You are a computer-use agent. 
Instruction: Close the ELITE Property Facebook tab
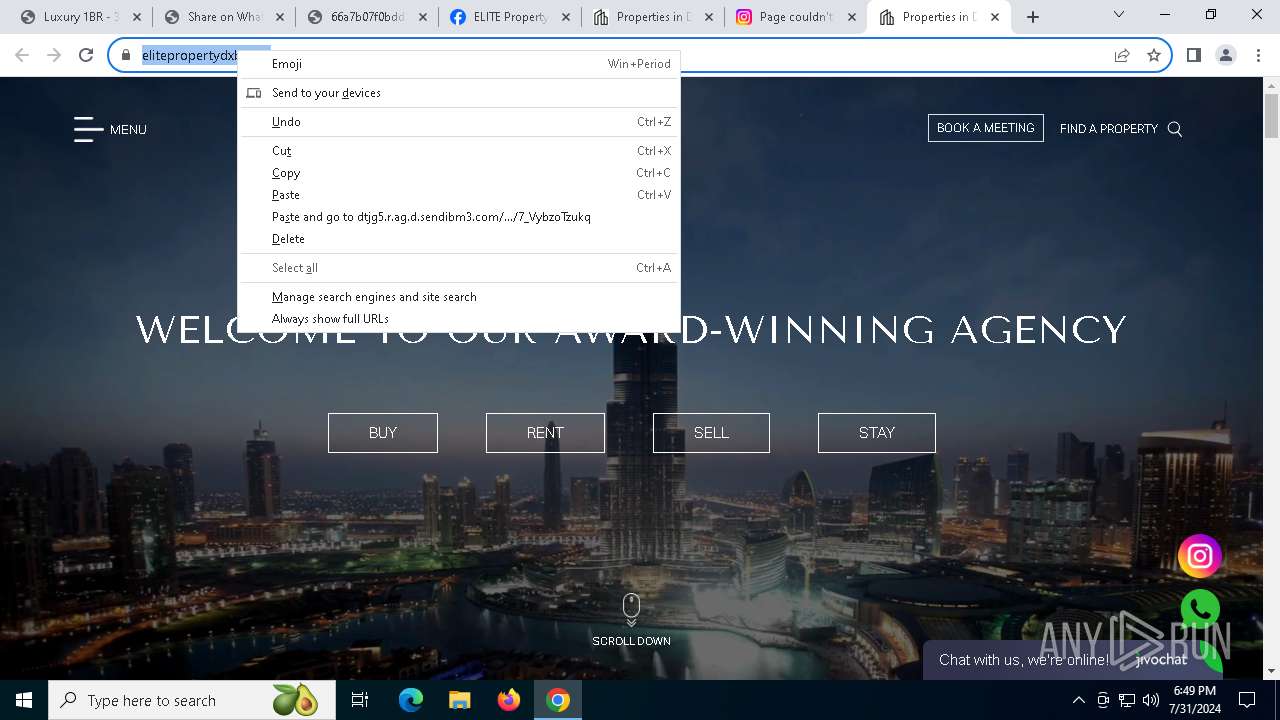(566, 17)
